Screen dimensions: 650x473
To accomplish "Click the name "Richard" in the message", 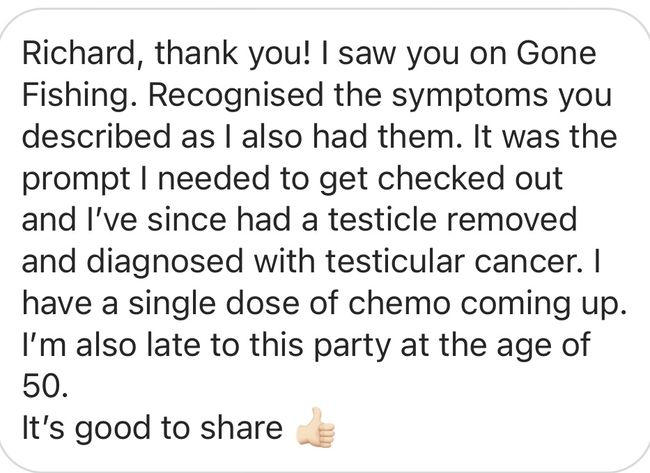I will coord(78,54).
